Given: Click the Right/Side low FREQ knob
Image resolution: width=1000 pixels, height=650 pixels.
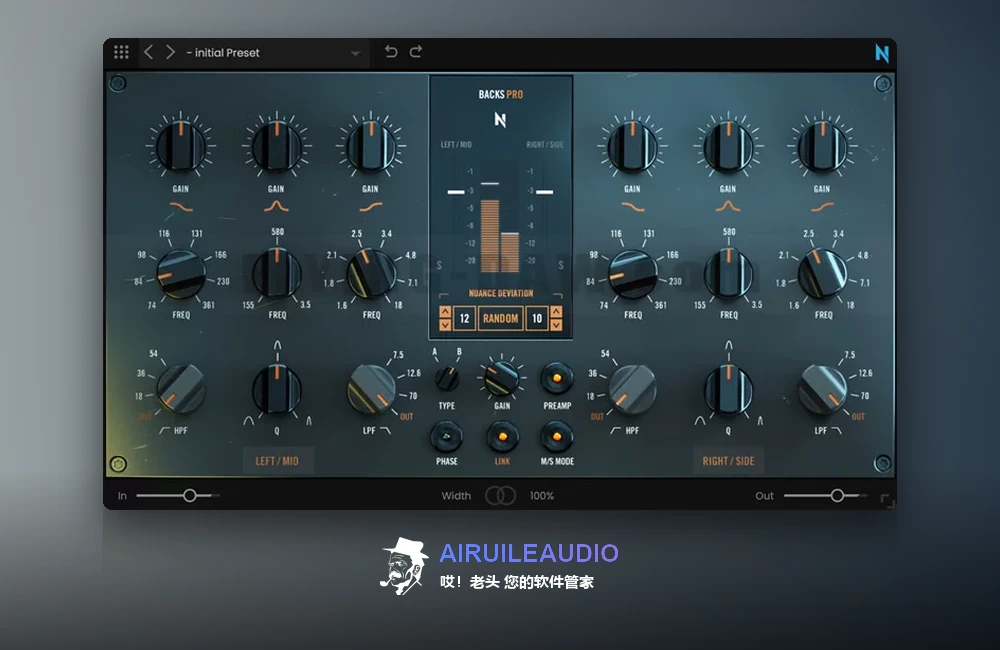Looking at the screenshot, I should click(x=632, y=274).
